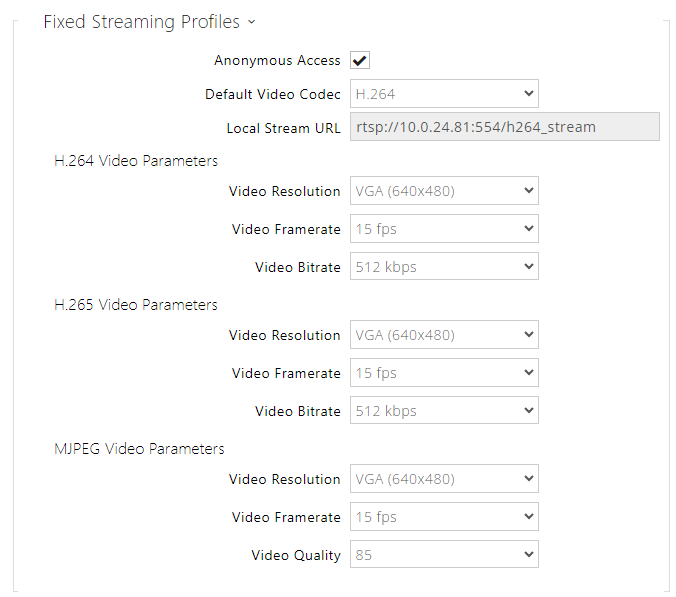Open MJPEG Video Resolution dropdown

444,479
